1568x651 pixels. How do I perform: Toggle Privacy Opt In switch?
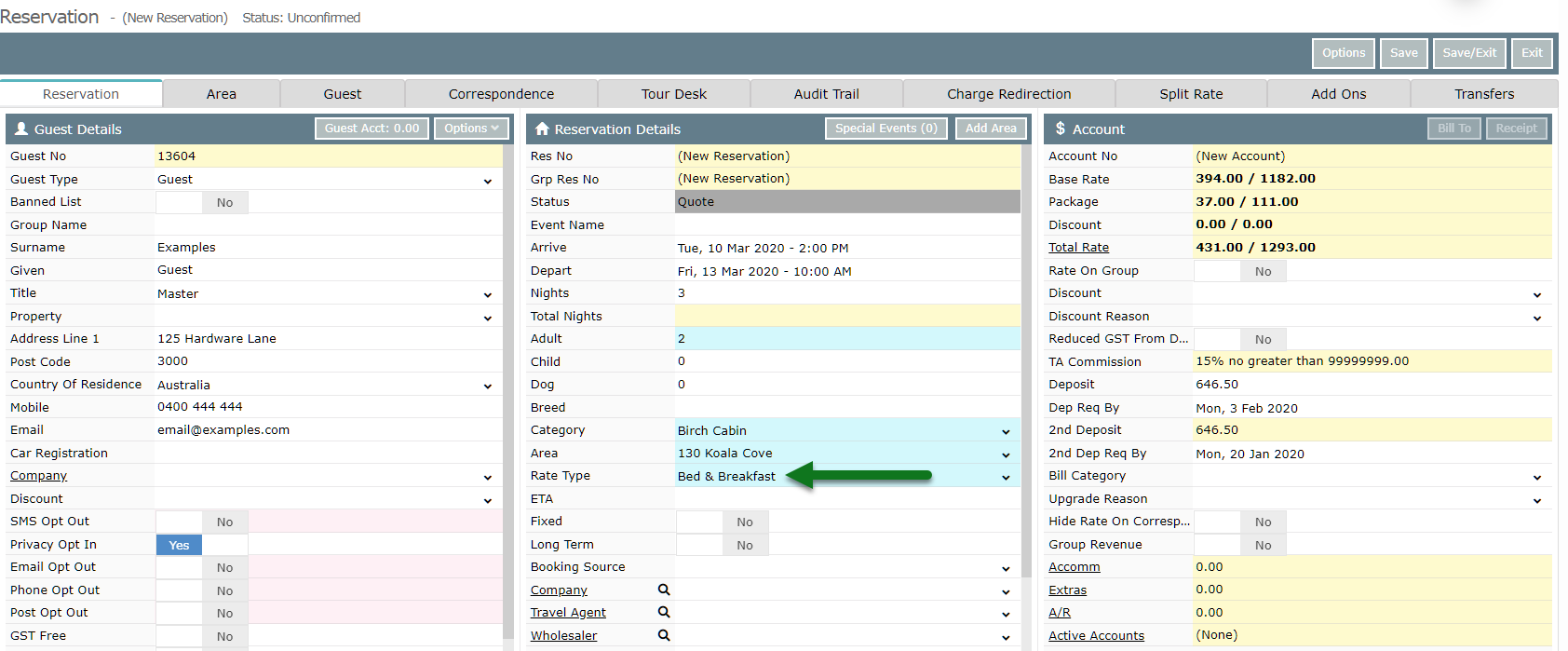[x=202, y=545]
